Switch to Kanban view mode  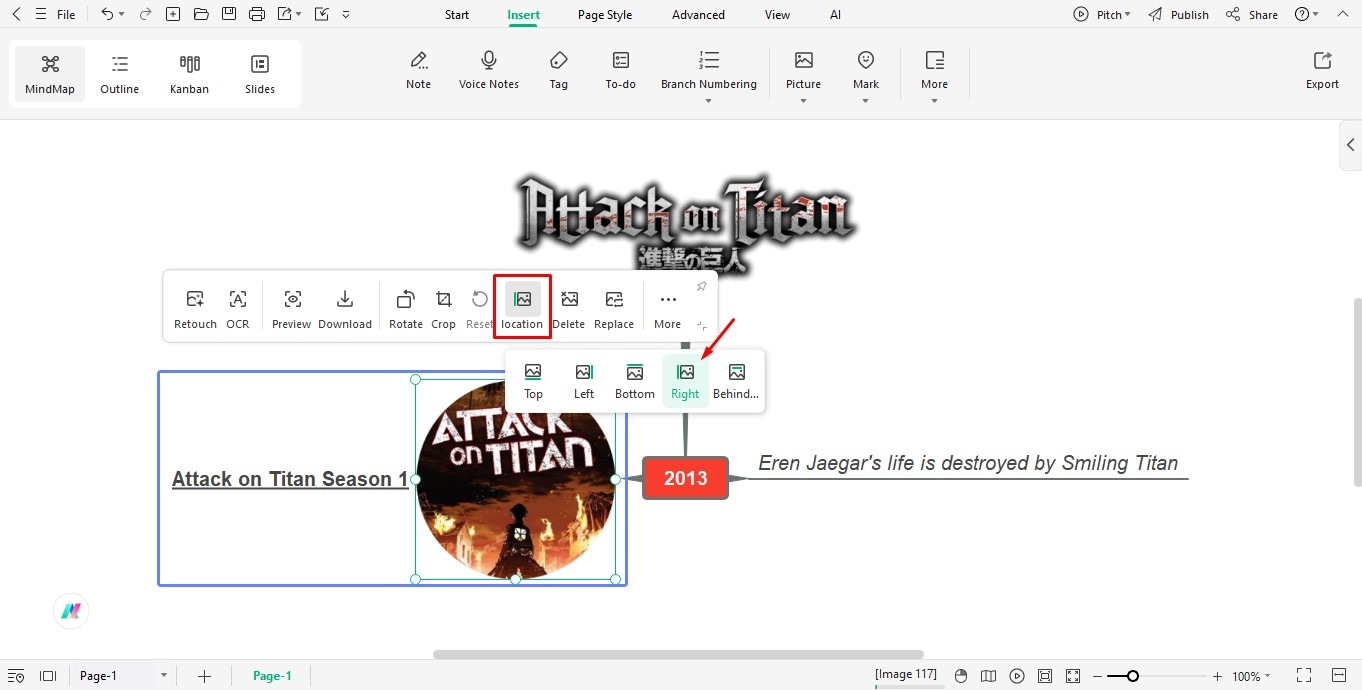[189, 74]
